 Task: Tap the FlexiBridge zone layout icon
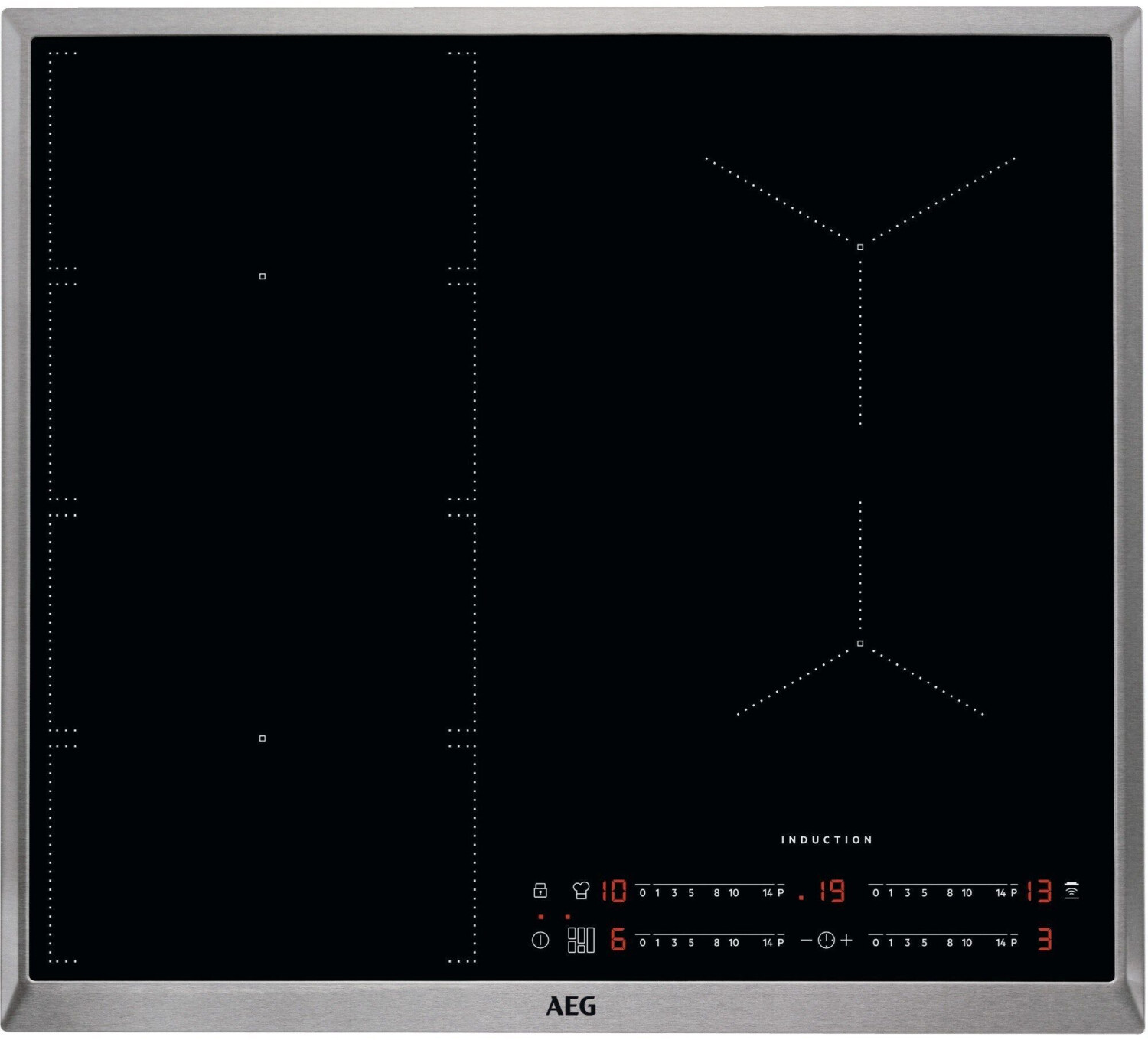(x=581, y=941)
